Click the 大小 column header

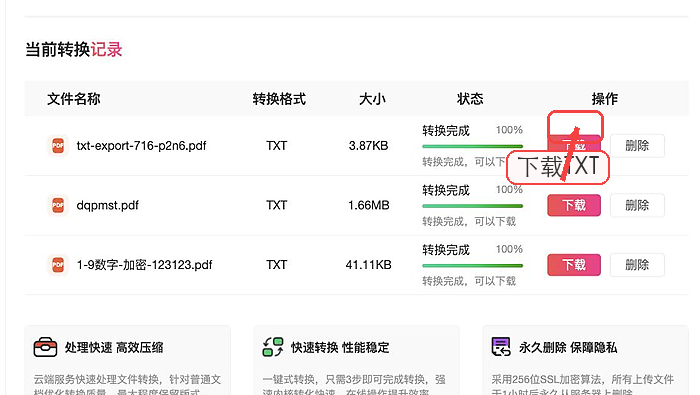click(372, 99)
